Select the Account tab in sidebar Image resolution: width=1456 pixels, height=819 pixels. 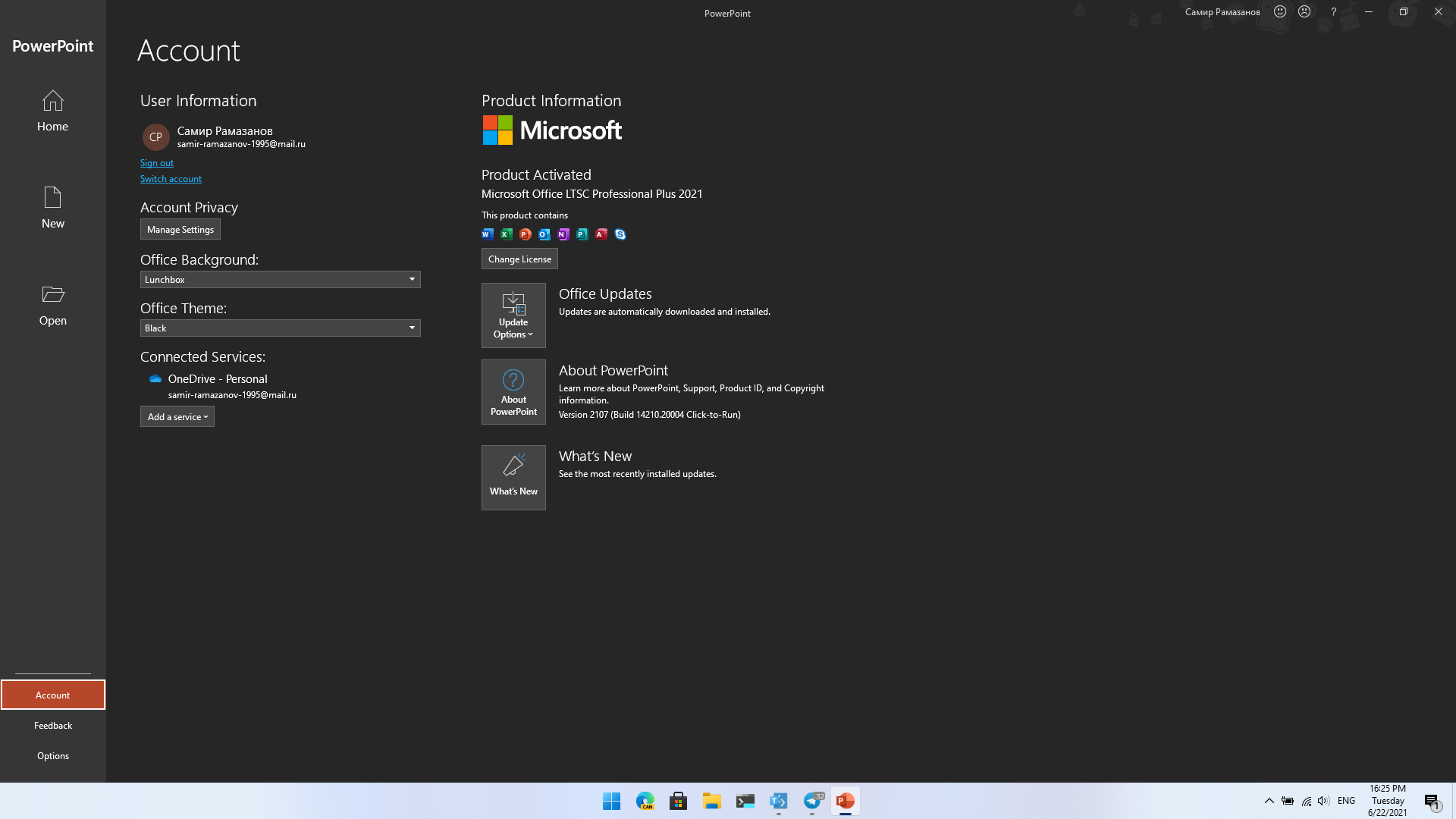52,695
